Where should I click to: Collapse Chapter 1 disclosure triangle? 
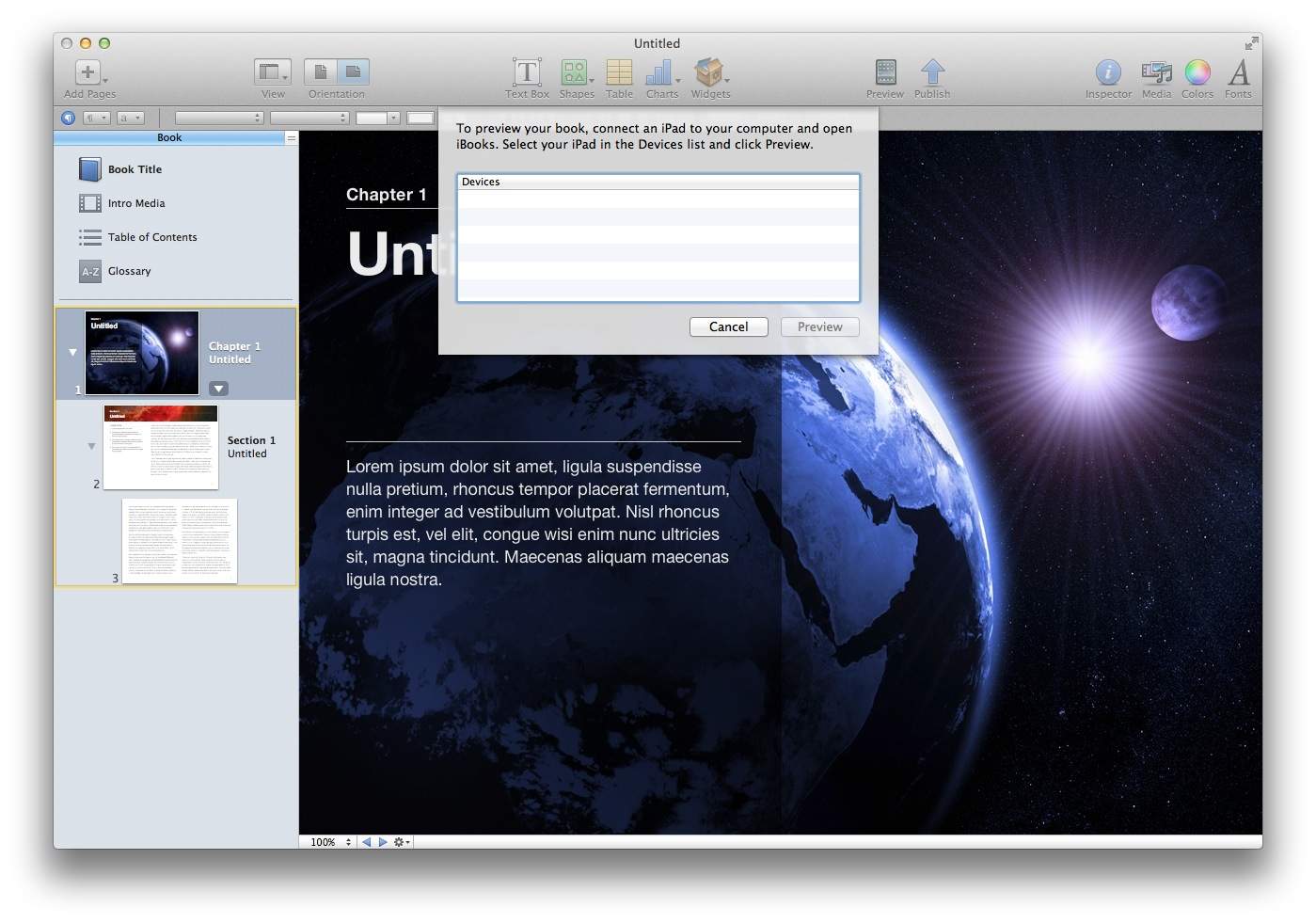[72, 352]
